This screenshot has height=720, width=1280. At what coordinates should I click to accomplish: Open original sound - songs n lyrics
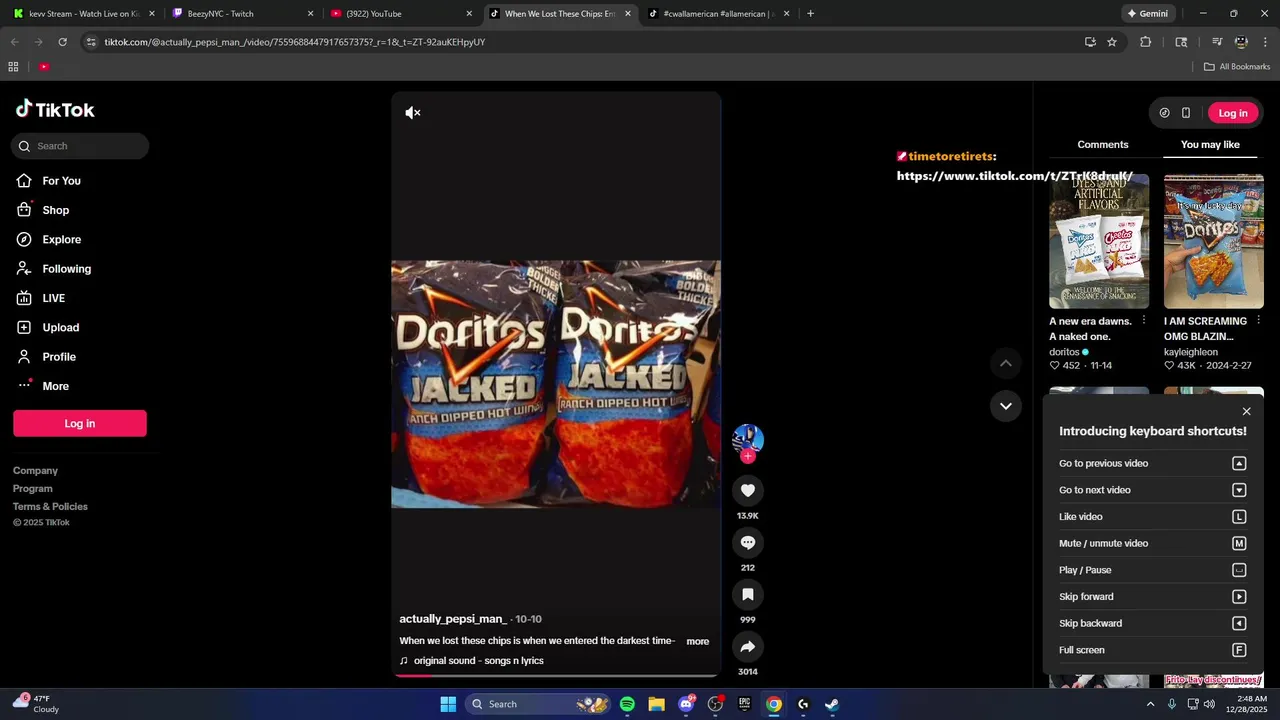(x=478, y=661)
